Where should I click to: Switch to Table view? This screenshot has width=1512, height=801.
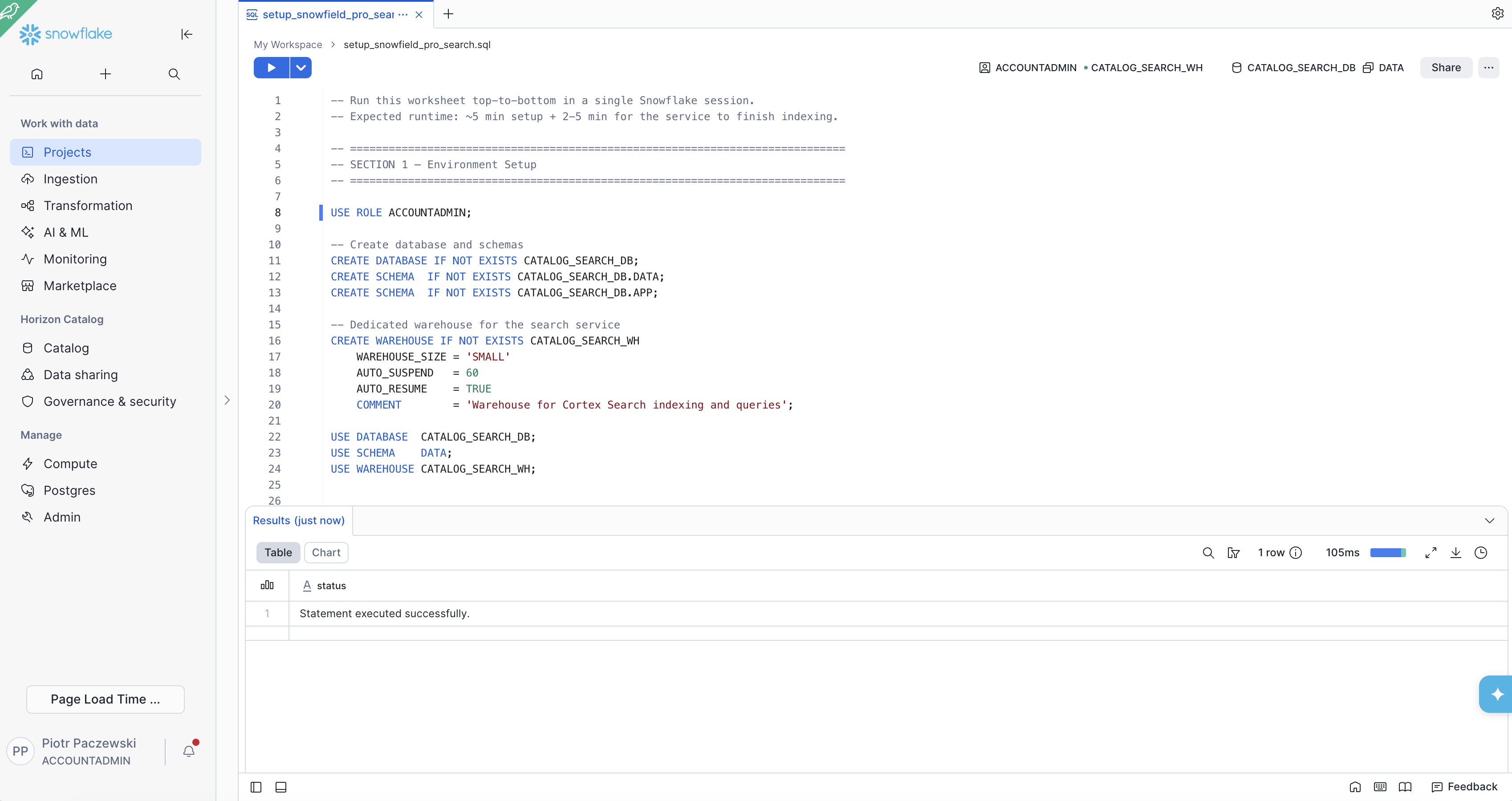point(278,553)
